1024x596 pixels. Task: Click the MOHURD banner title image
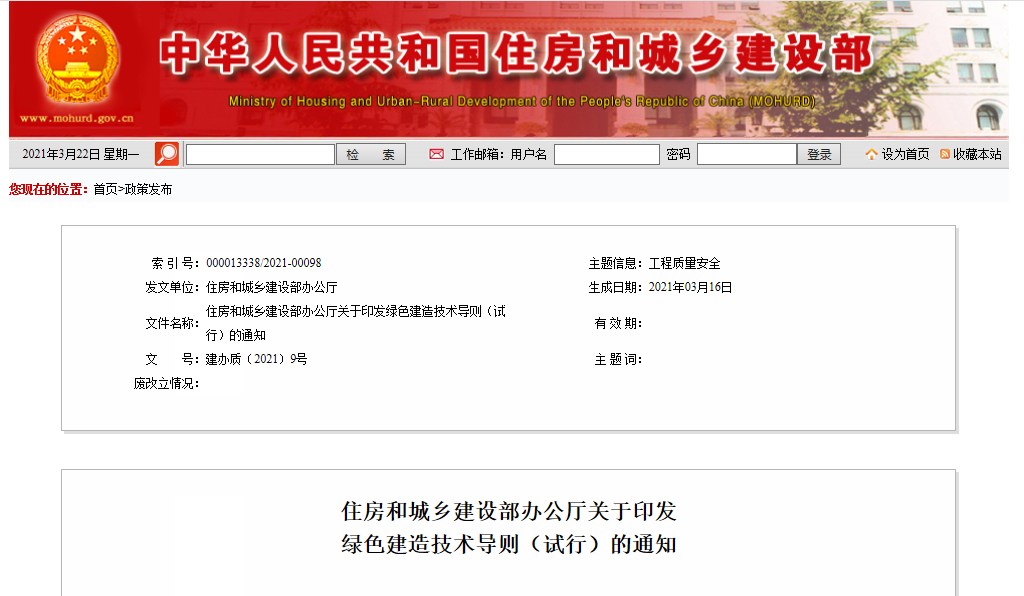pyautogui.click(x=520, y=58)
